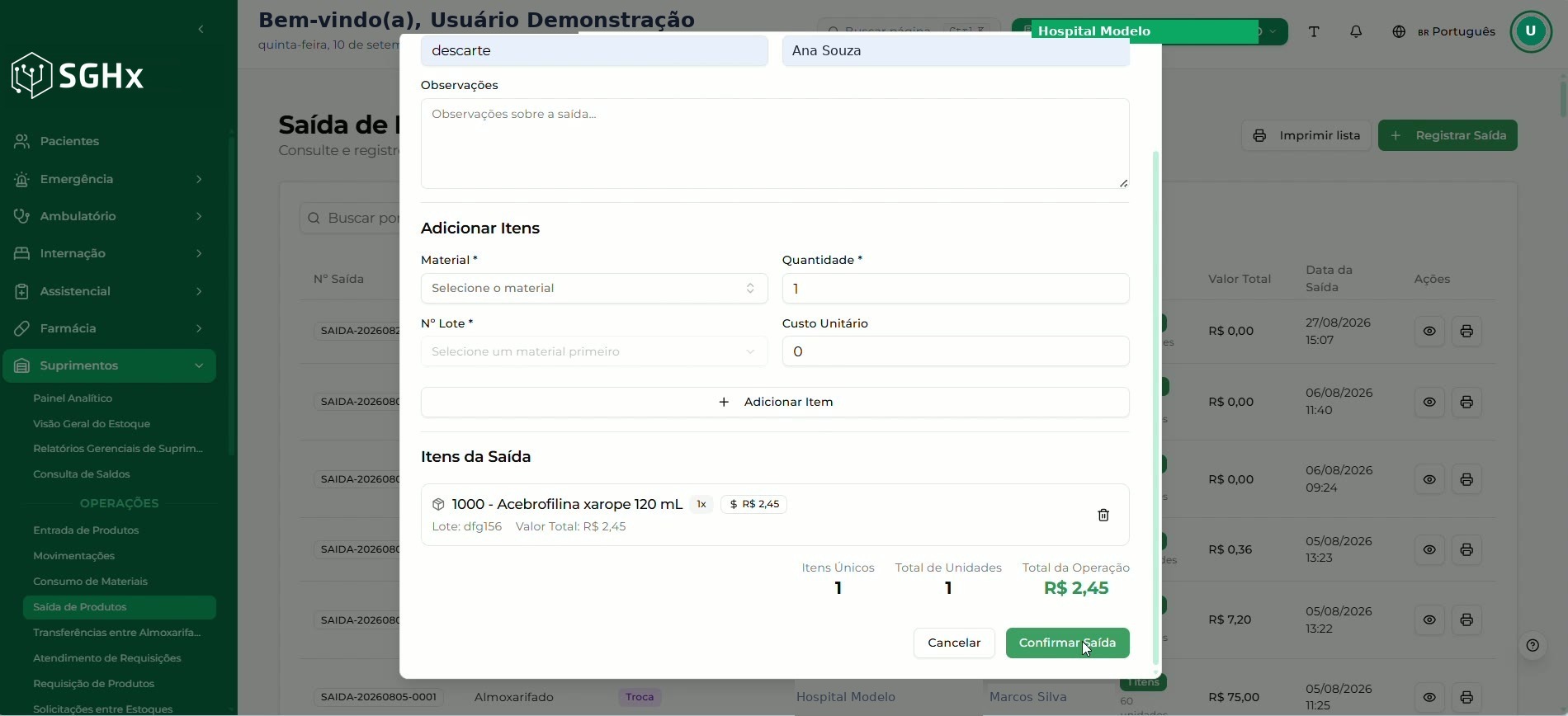View the 06/08/2026 09:24 row details
1568x716 pixels.
1429,479
